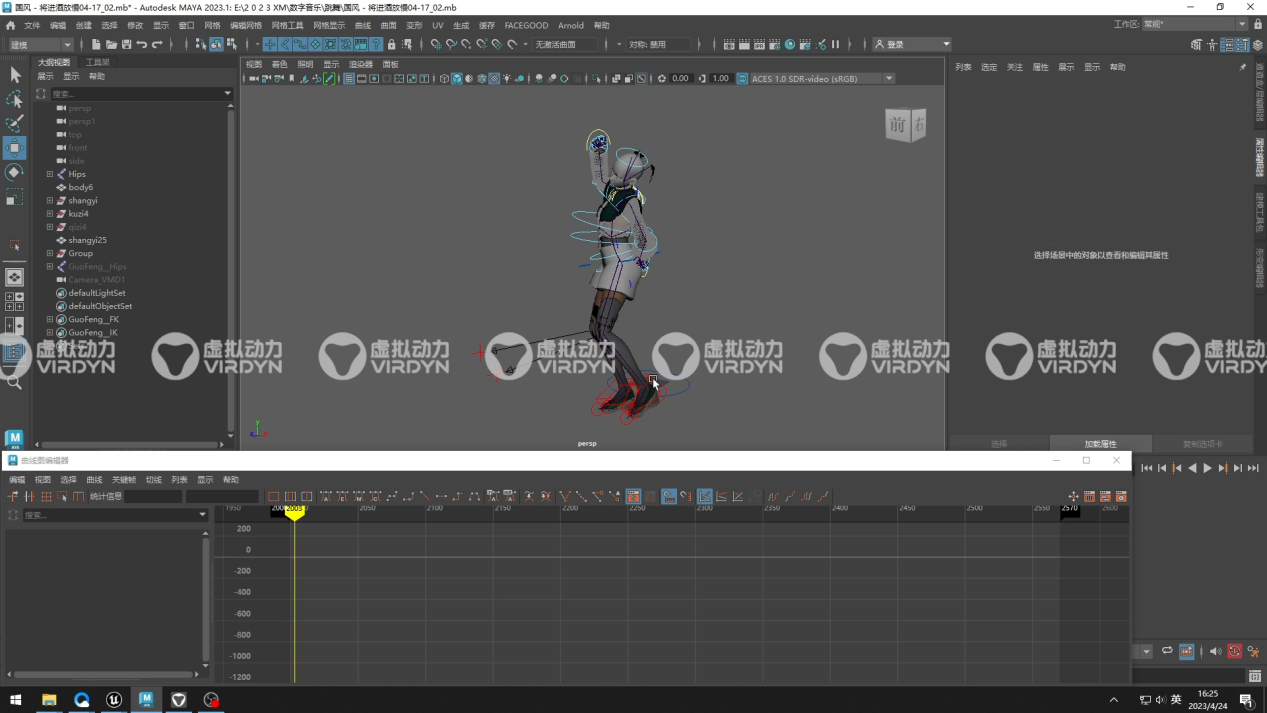The width and height of the screenshot is (1267, 713).
Task: Open render settings clapperboard icon
Action: (774, 44)
